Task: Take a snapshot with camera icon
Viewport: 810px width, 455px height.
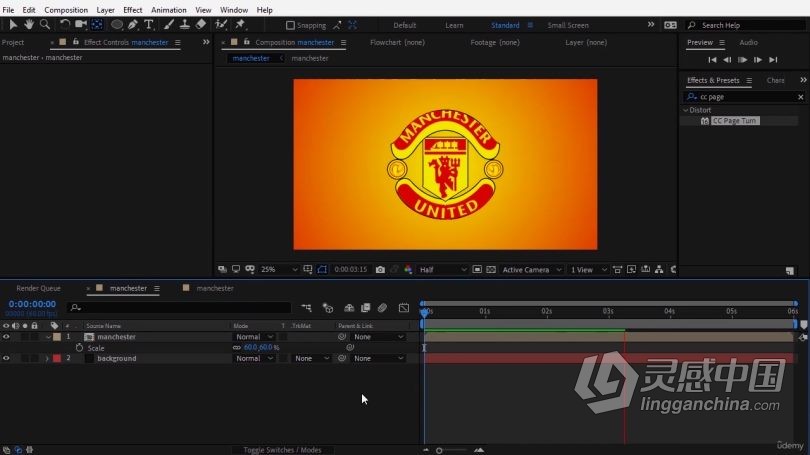Action: pyautogui.click(x=380, y=270)
